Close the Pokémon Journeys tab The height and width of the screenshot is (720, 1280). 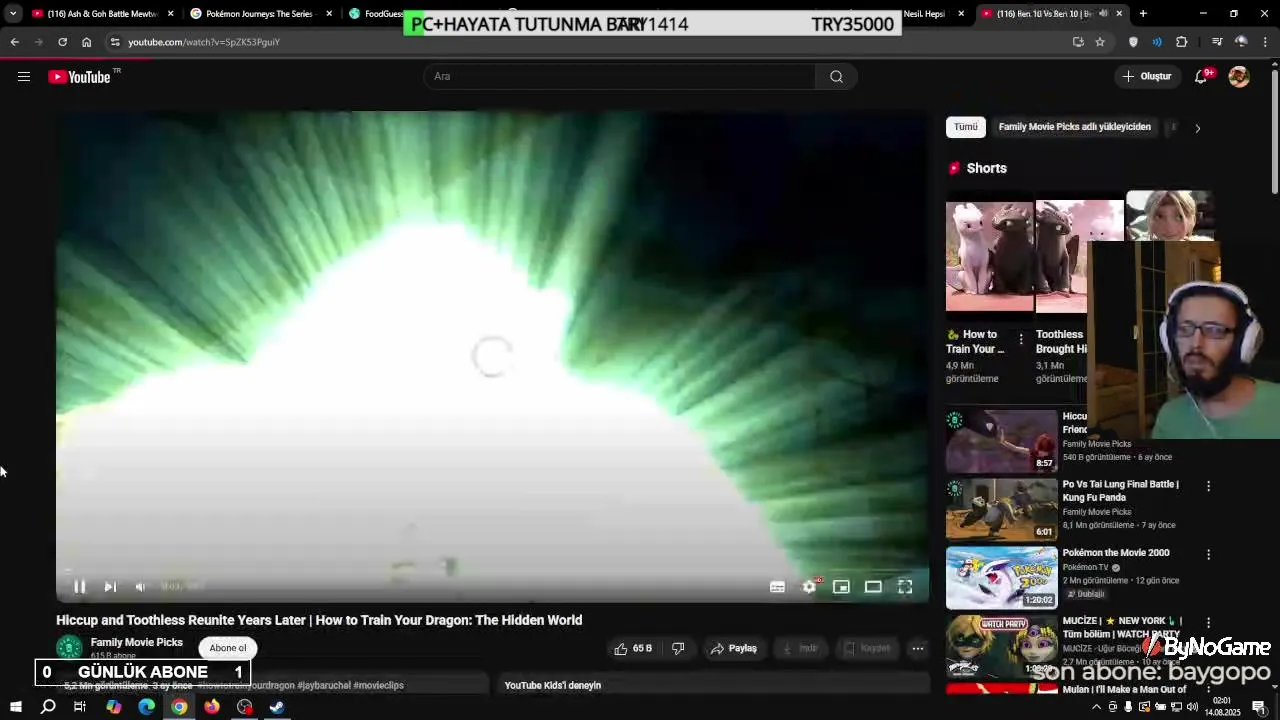click(x=329, y=14)
